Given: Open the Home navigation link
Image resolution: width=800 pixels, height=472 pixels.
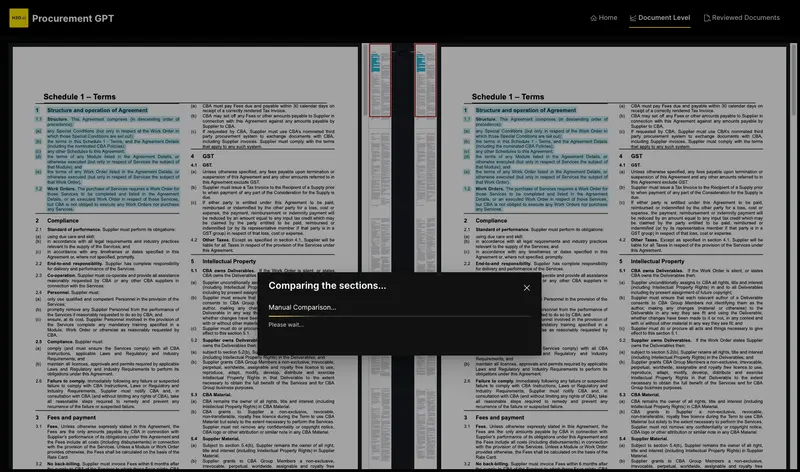Looking at the screenshot, I should [604, 18].
